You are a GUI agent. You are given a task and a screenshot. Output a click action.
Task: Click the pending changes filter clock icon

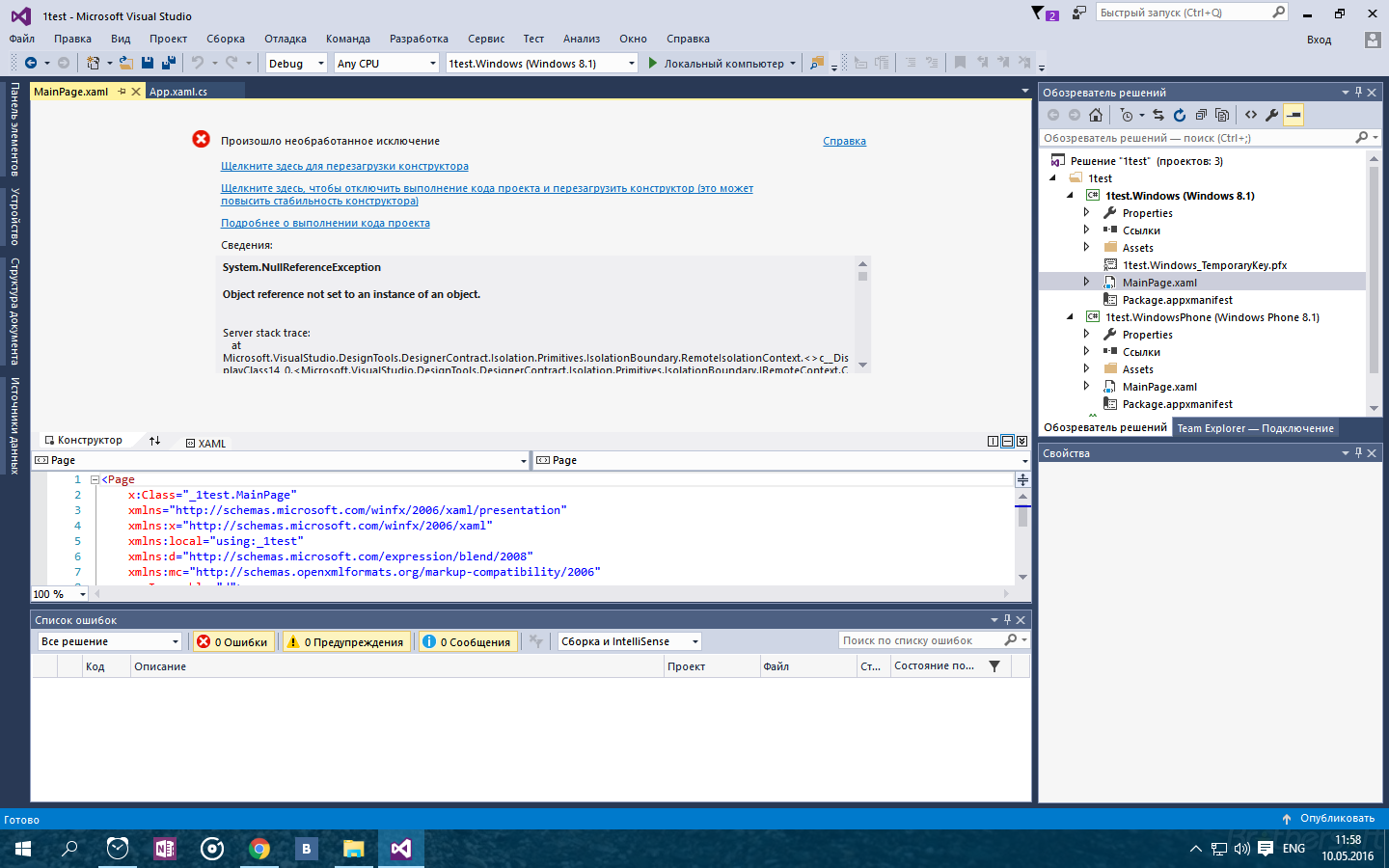coord(1127,115)
